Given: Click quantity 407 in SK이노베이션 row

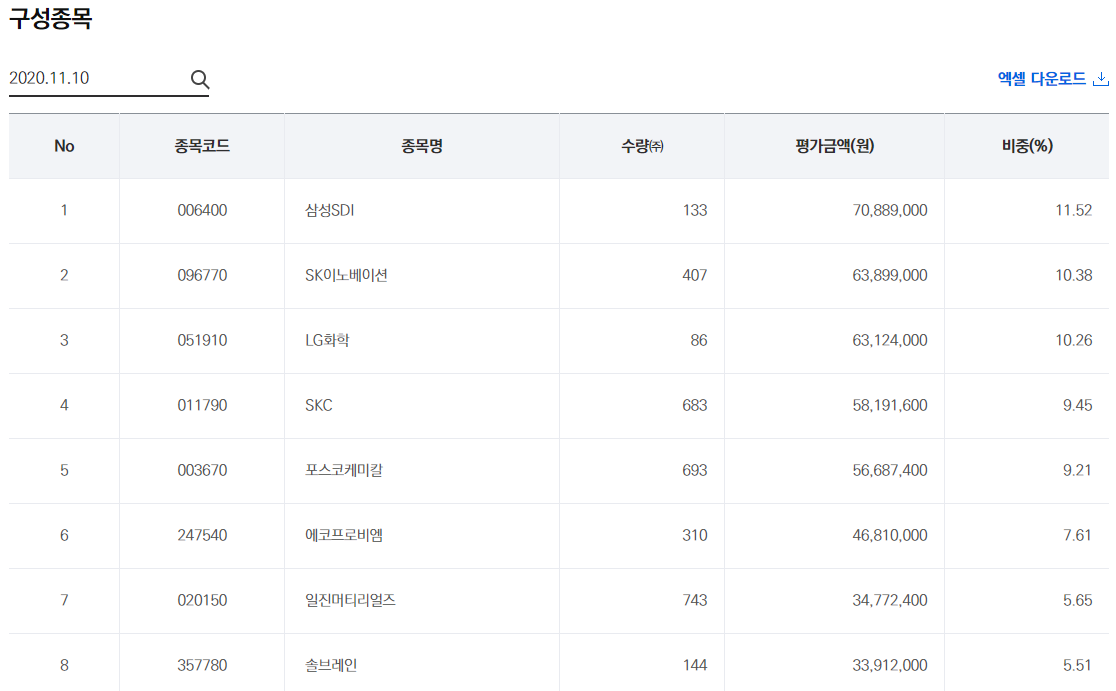Looking at the screenshot, I should [695, 275].
